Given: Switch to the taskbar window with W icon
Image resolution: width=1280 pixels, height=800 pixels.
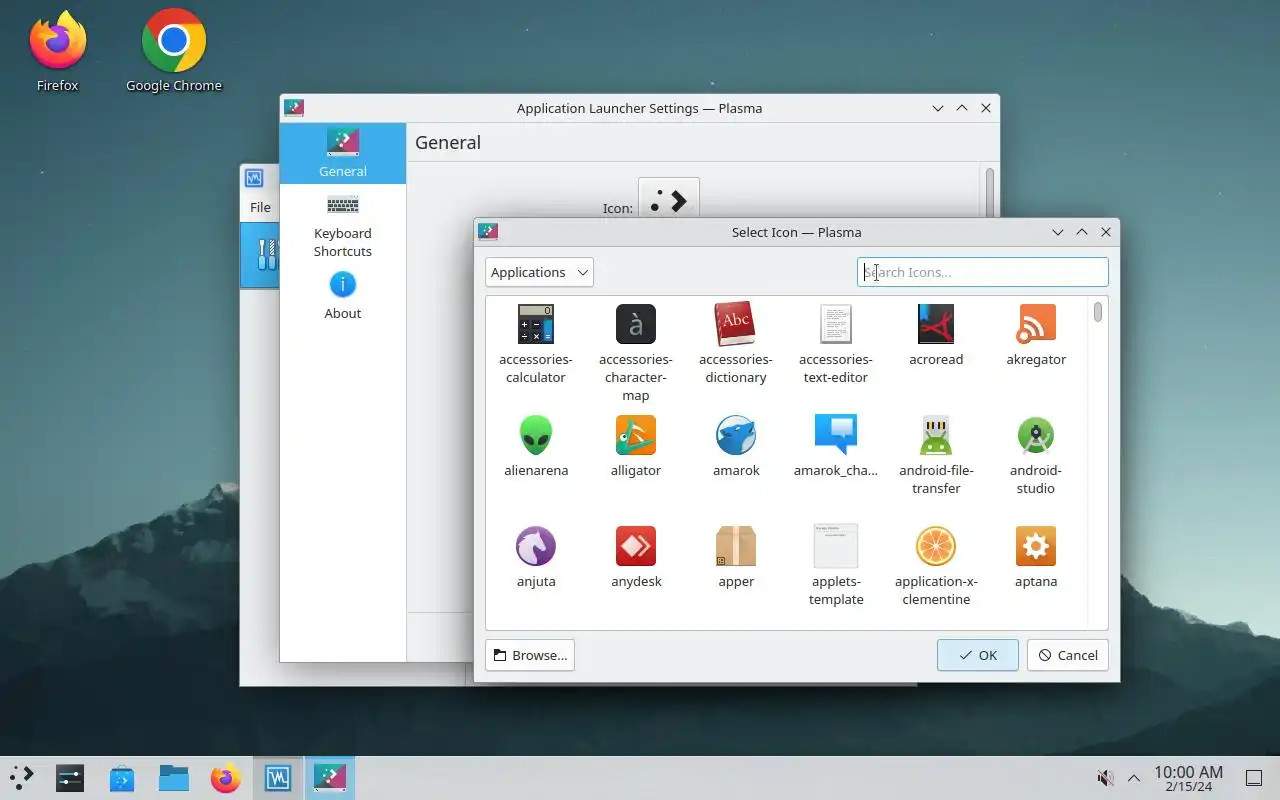Looking at the screenshot, I should click(x=278, y=777).
